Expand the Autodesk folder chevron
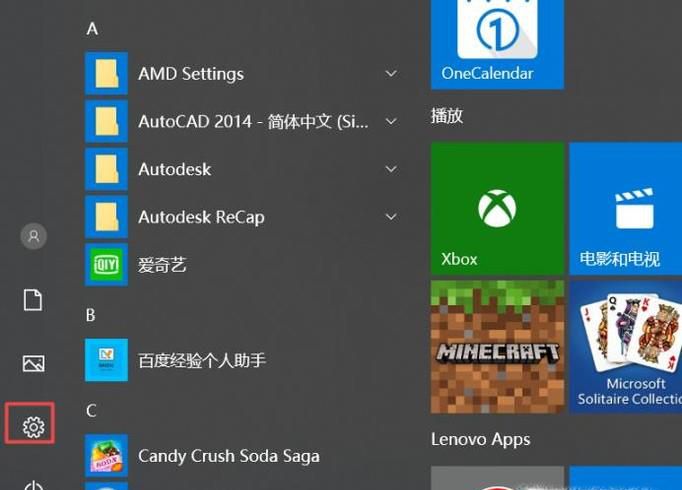 pyautogui.click(x=391, y=170)
